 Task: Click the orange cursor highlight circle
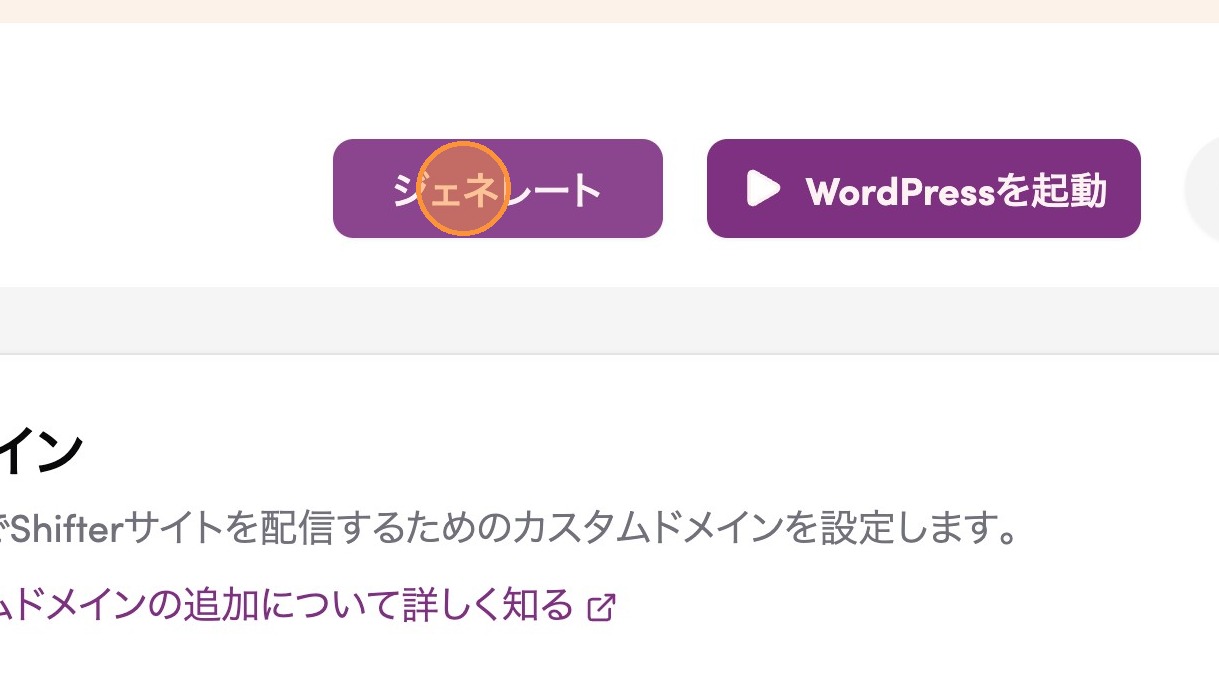point(463,189)
